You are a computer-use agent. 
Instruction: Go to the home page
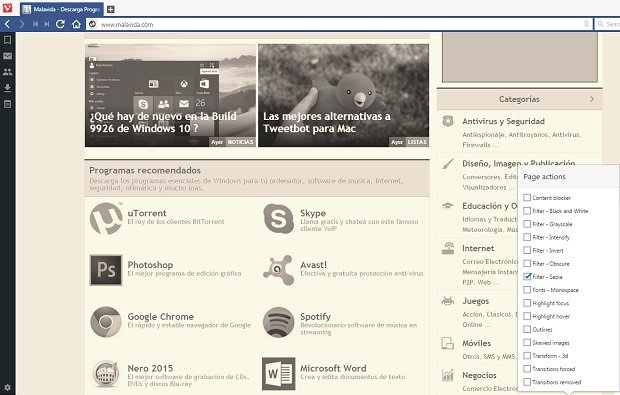(x=76, y=25)
